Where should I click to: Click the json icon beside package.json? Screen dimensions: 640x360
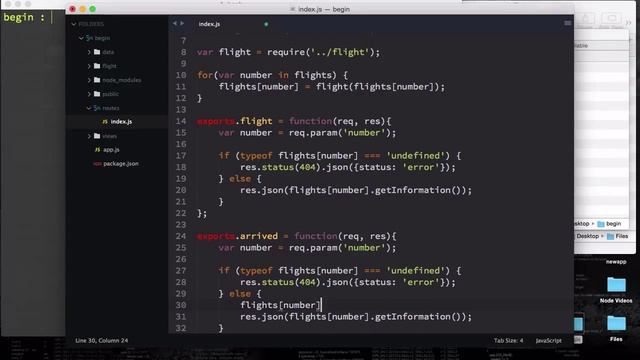(x=97, y=164)
